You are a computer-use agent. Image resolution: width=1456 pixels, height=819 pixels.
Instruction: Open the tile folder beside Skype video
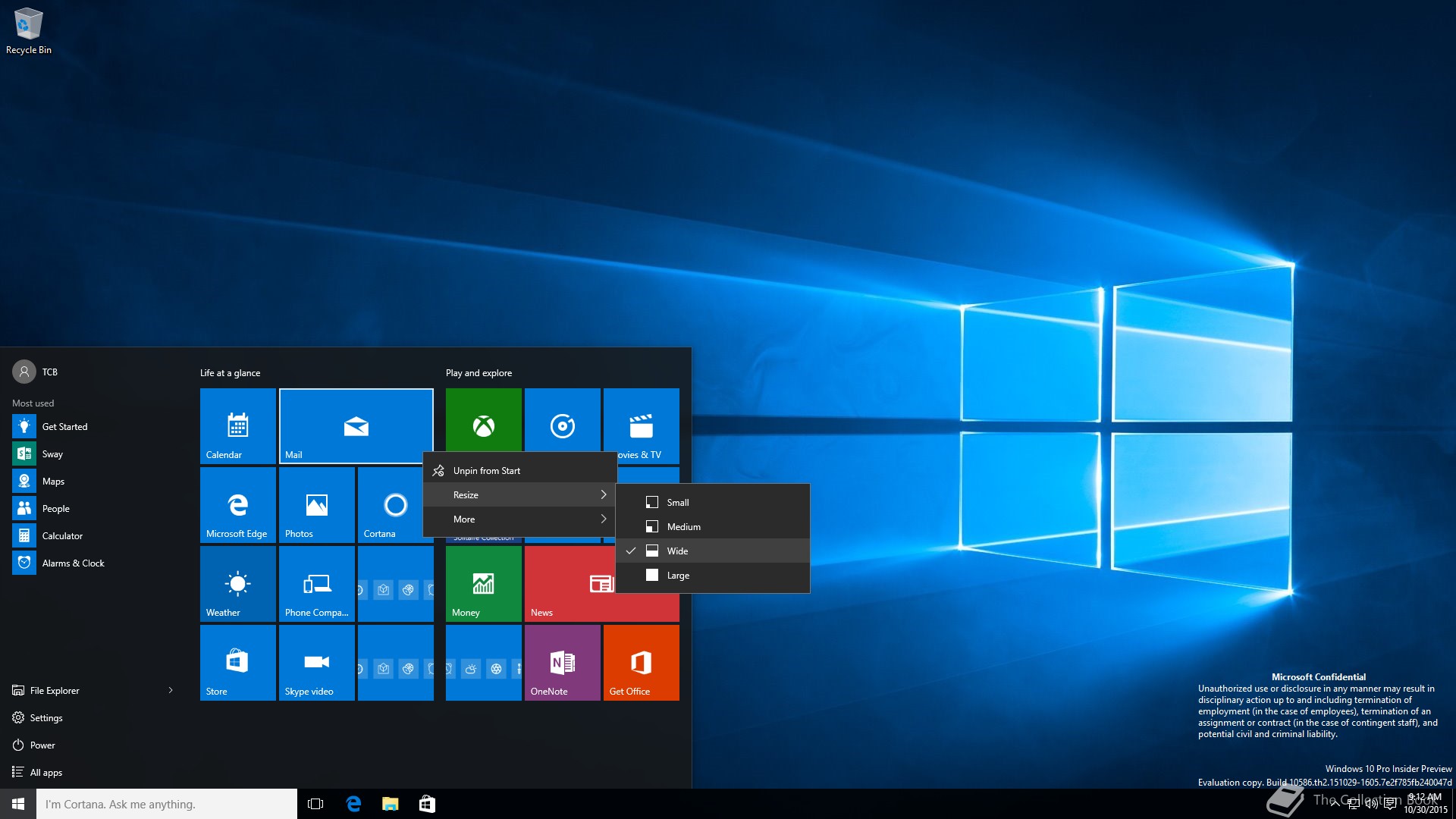tap(395, 662)
